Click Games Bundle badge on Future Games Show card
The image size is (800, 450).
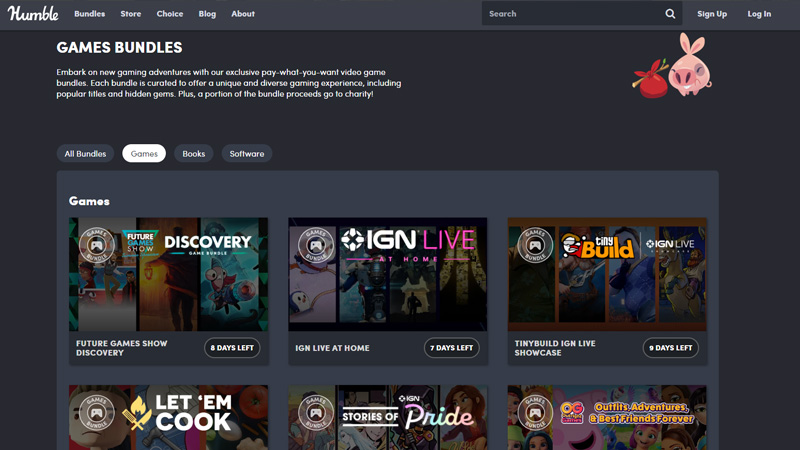click(x=96, y=245)
